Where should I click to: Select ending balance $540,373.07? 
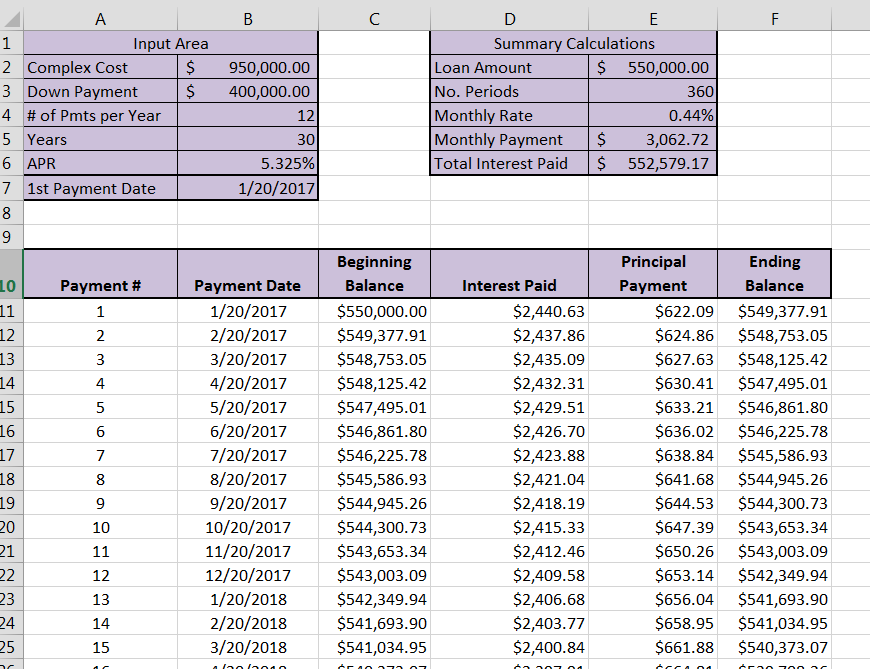775,647
